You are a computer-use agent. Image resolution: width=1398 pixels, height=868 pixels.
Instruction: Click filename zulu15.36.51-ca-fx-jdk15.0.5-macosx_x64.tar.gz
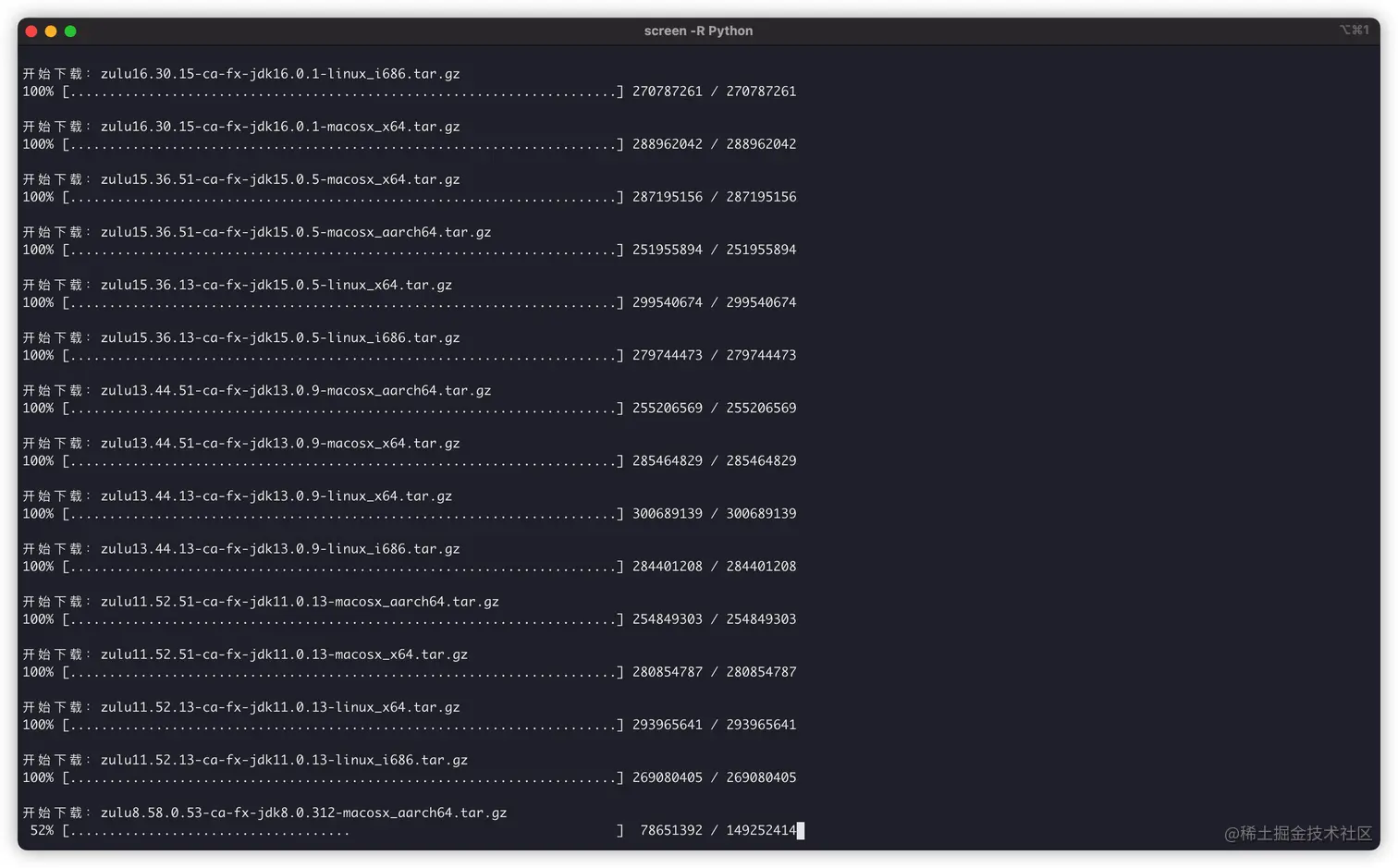pyautogui.click(x=280, y=179)
